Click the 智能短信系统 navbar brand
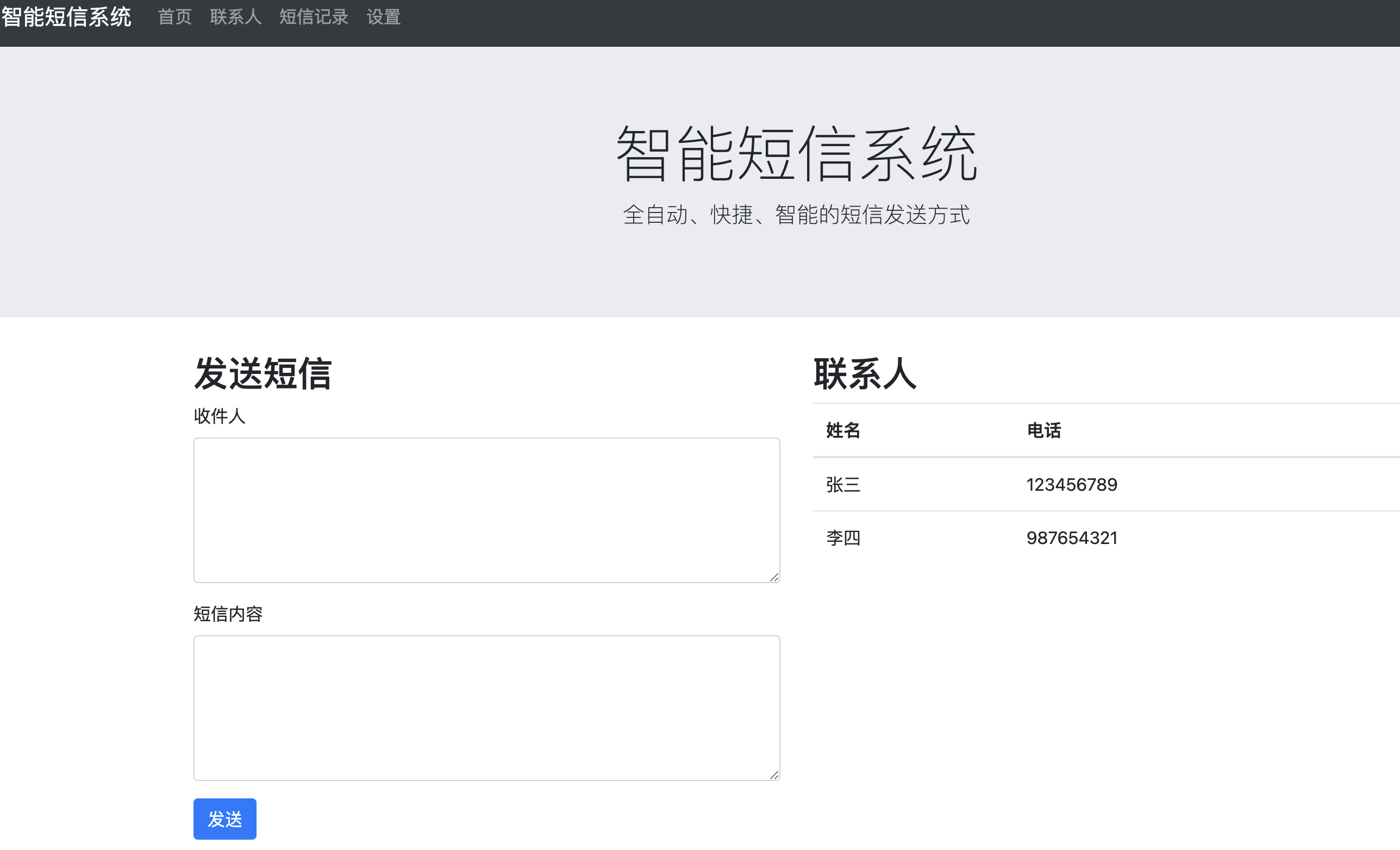 (x=66, y=17)
